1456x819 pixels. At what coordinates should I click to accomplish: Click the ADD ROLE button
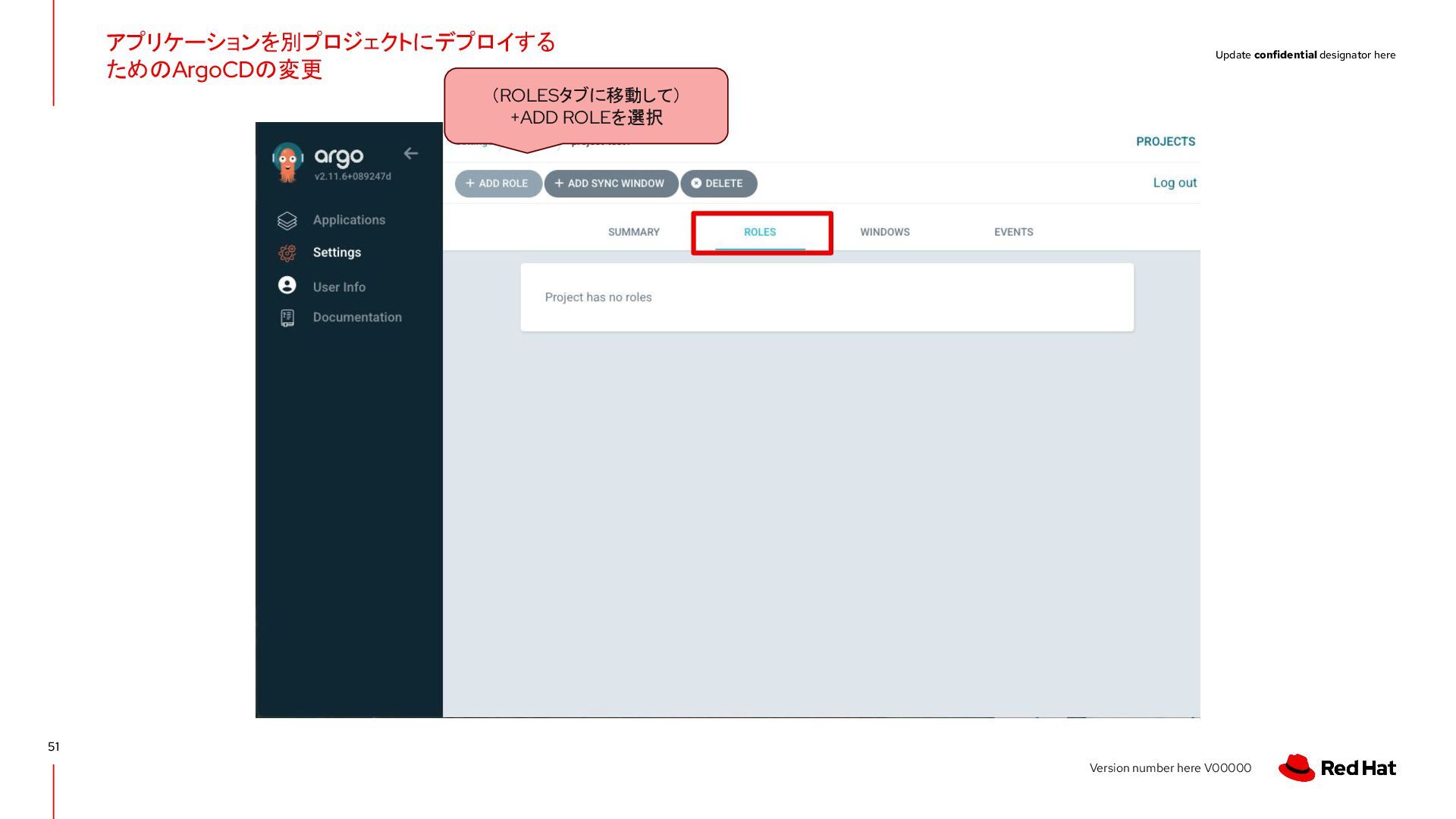(498, 184)
